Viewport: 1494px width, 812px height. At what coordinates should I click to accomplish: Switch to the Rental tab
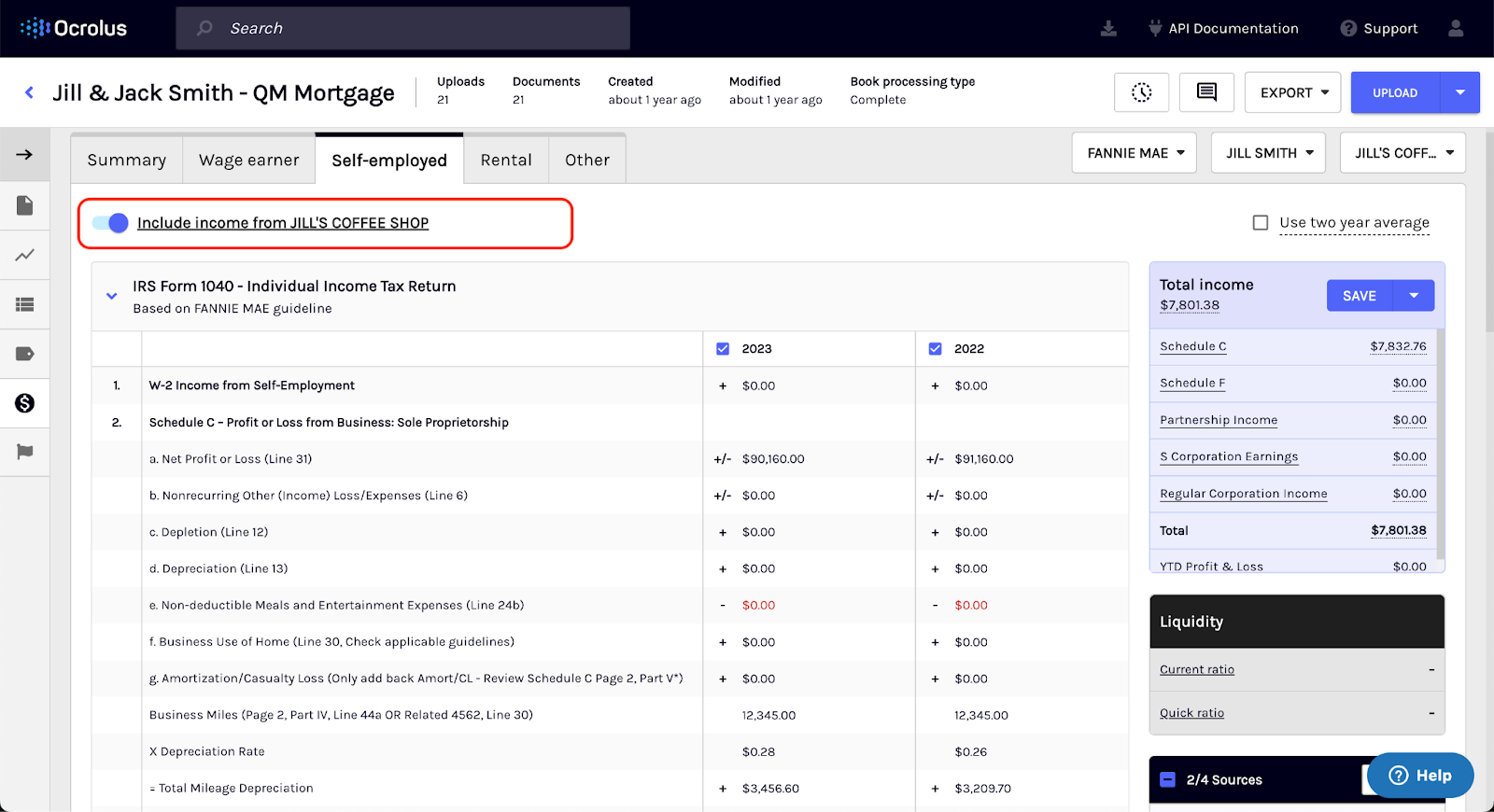(506, 161)
